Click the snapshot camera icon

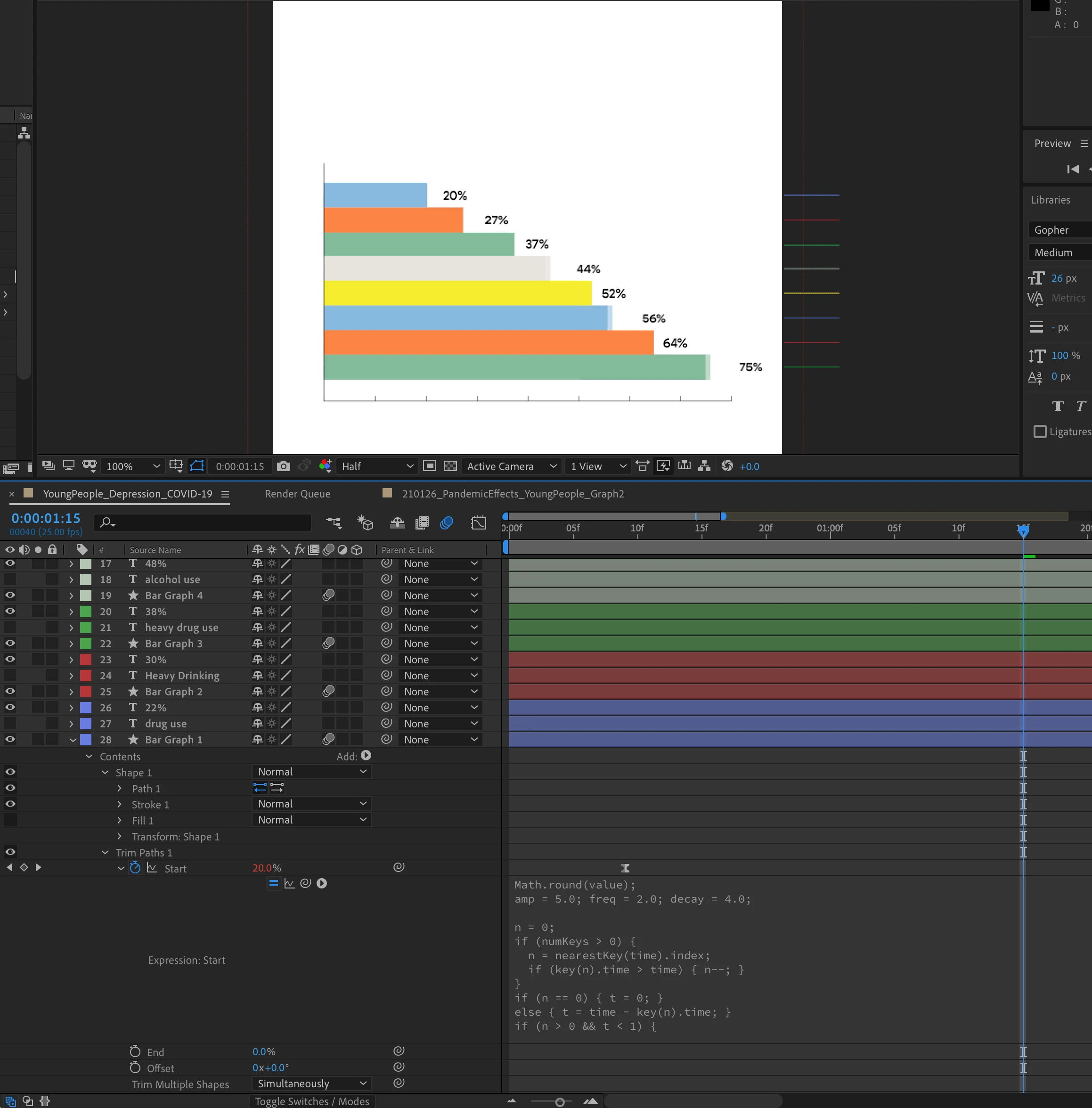pos(283,466)
